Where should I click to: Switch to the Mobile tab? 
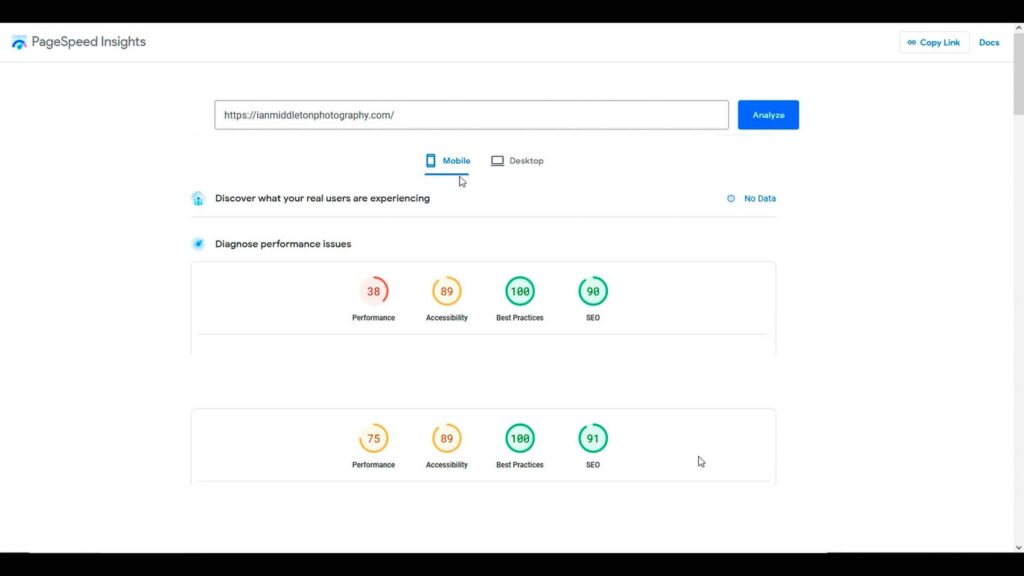coord(447,161)
